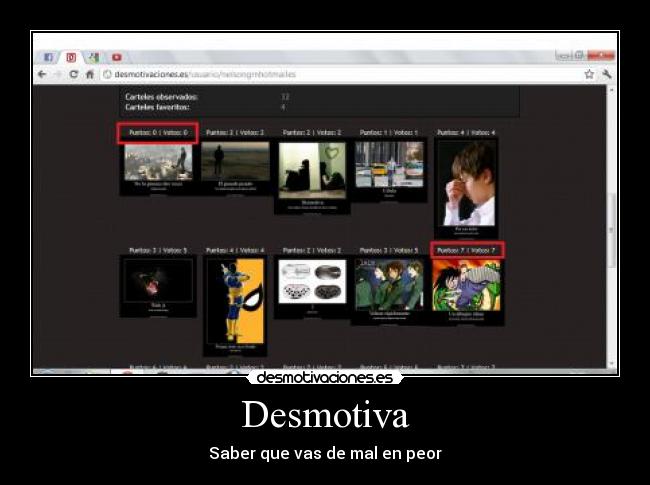Open the white poster with four patterned items
This screenshot has width=650, height=485.
point(312,287)
